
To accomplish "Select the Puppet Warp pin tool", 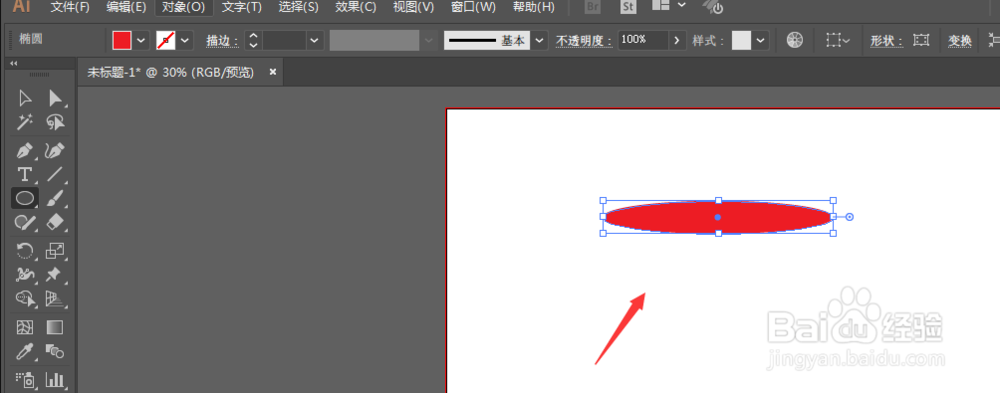I will (55, 275).
